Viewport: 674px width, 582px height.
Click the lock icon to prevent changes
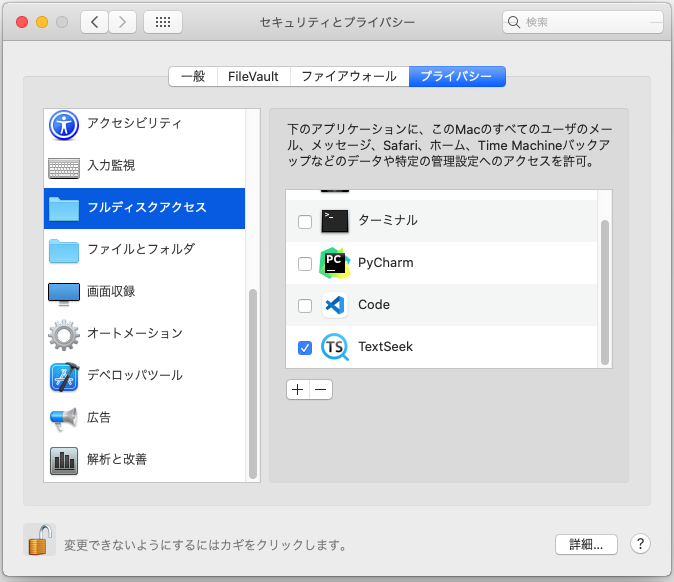pos(39,541)
